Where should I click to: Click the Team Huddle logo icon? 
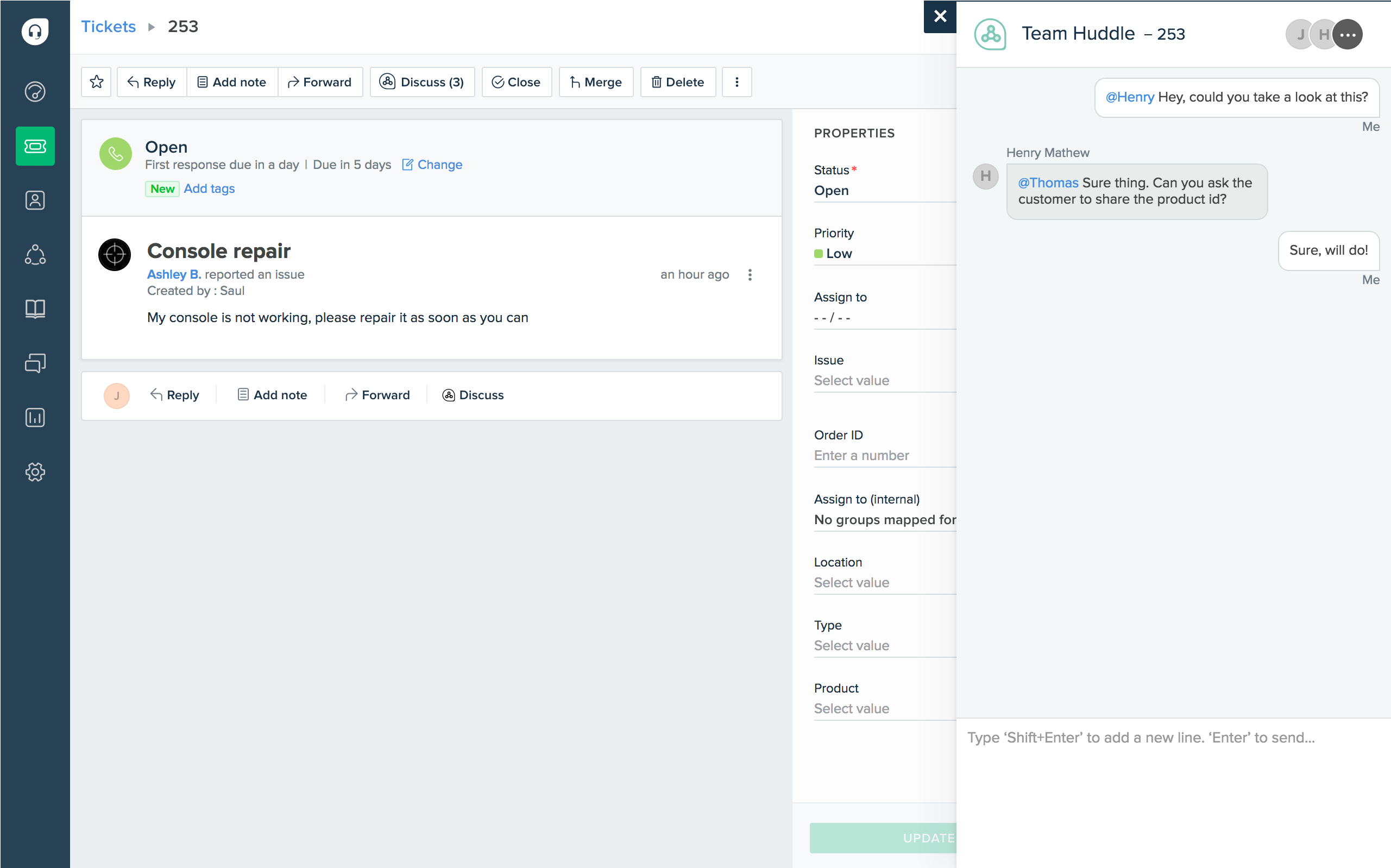coord(990,34)
